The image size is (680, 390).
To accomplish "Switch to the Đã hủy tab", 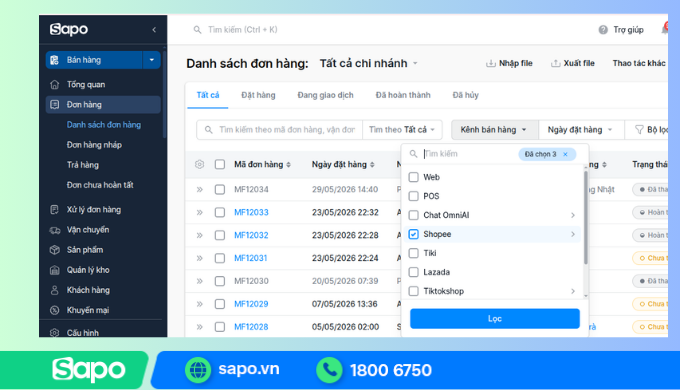I will (465, 95).
